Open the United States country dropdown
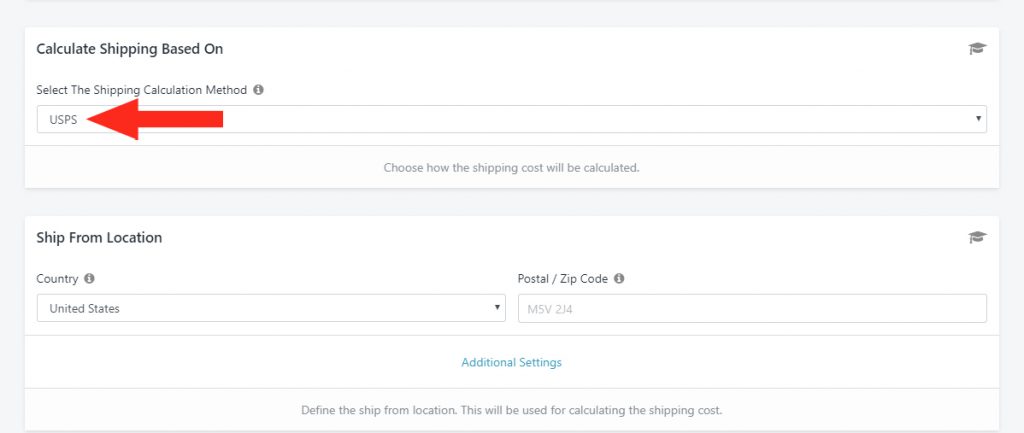Image resolution: width=1024 pixels, height=433 pixels. (271, 308)
